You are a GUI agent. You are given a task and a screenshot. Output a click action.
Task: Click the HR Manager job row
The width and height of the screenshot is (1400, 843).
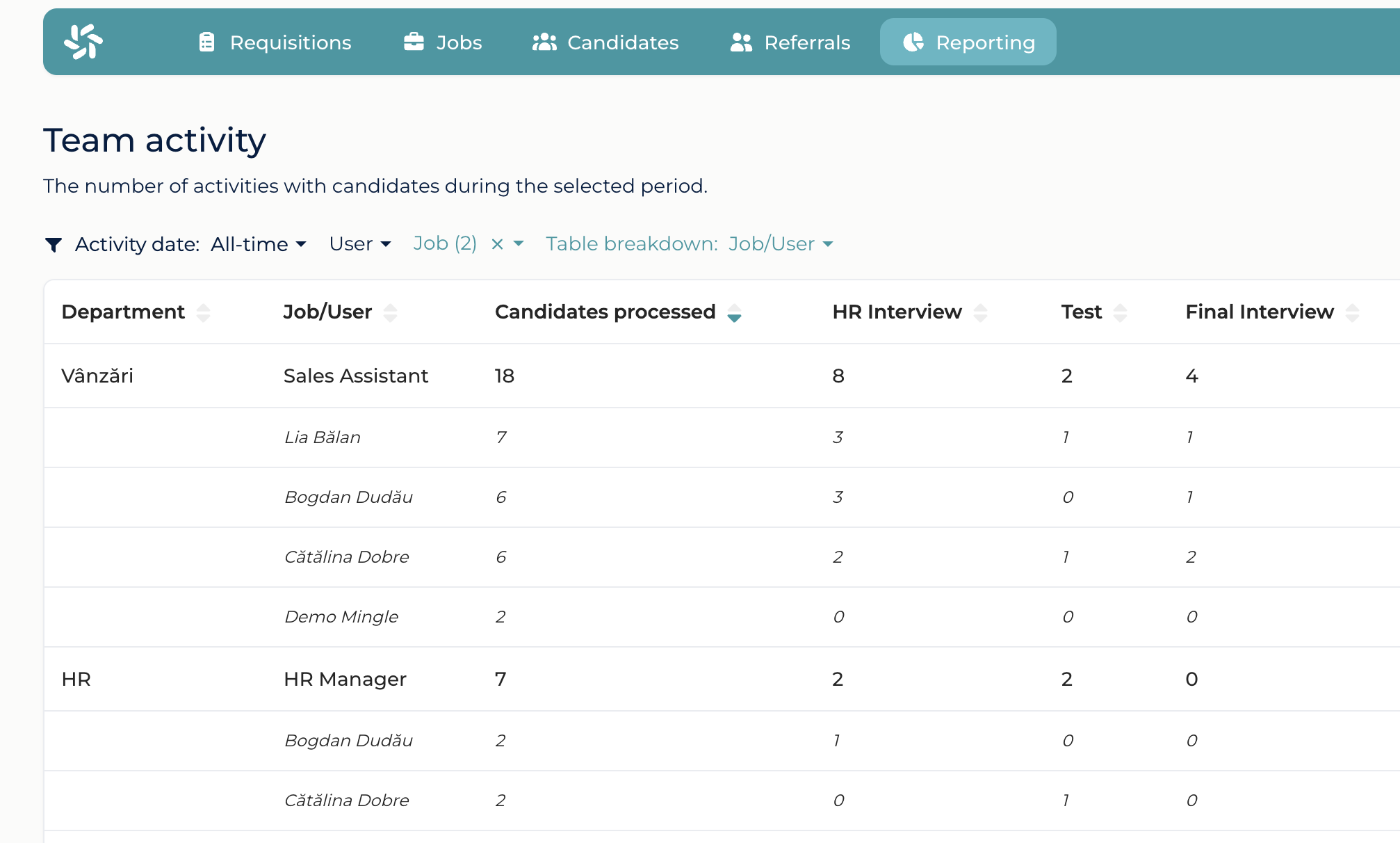pyautogui.click(x=722, y=679)
